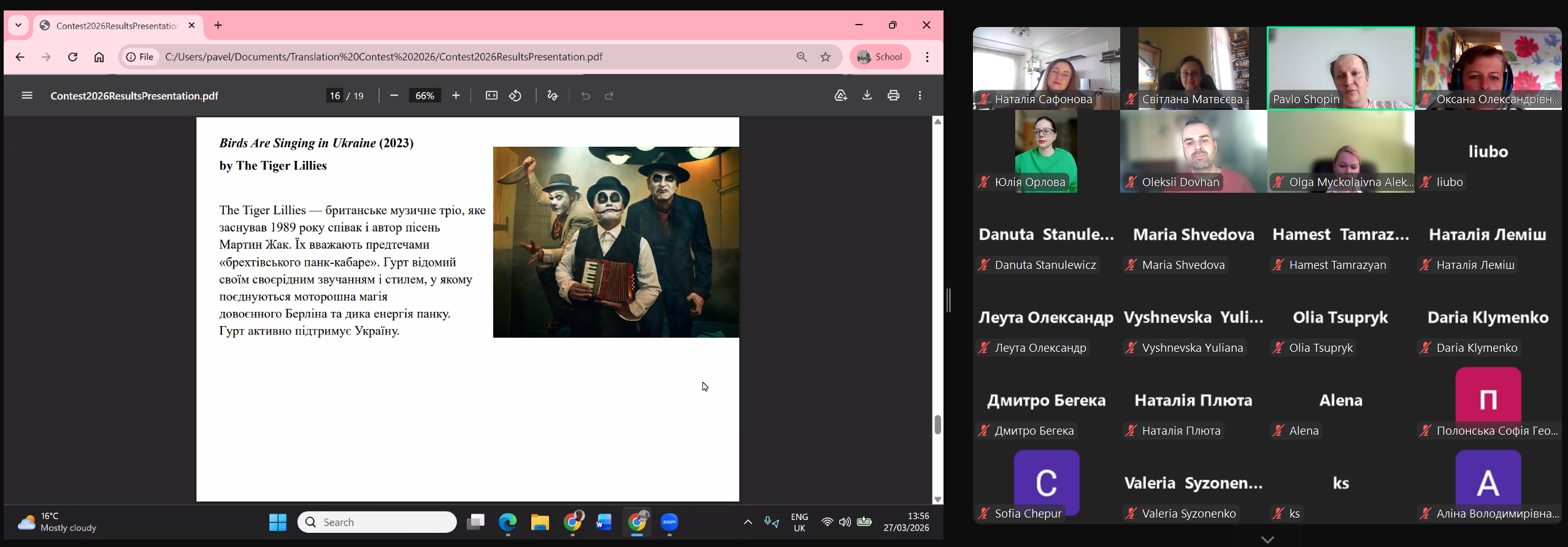
Task: Click the save to Drive icon
Action: 840,96
